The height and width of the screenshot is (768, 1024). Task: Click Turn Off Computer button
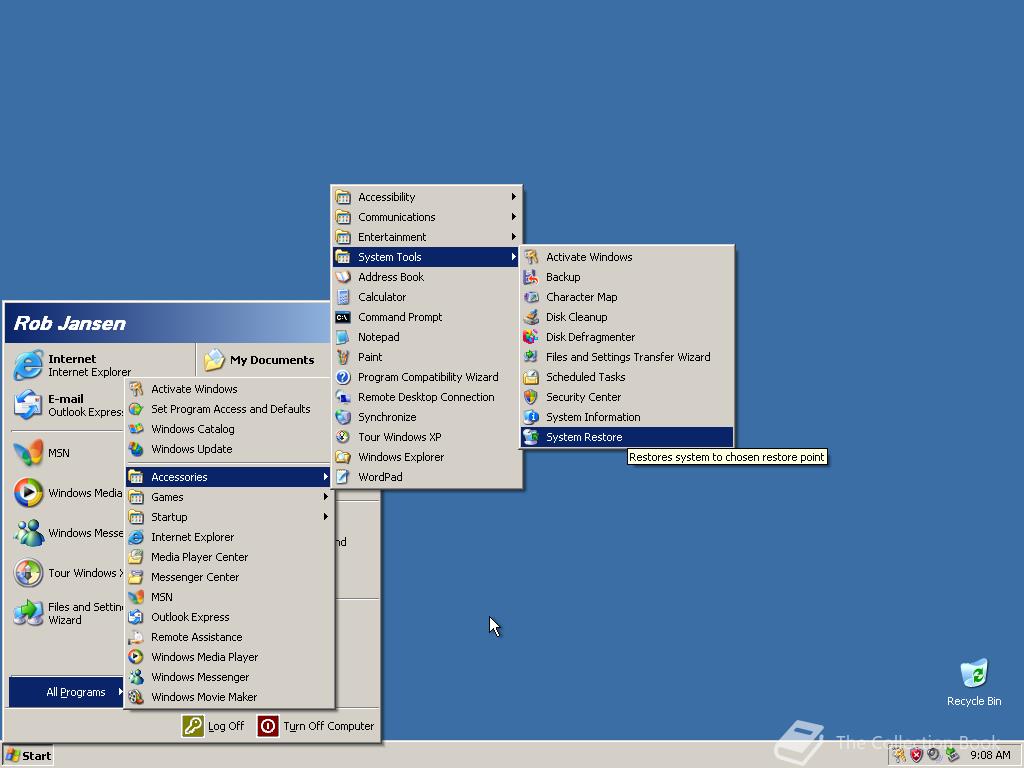tap(316, 726)
